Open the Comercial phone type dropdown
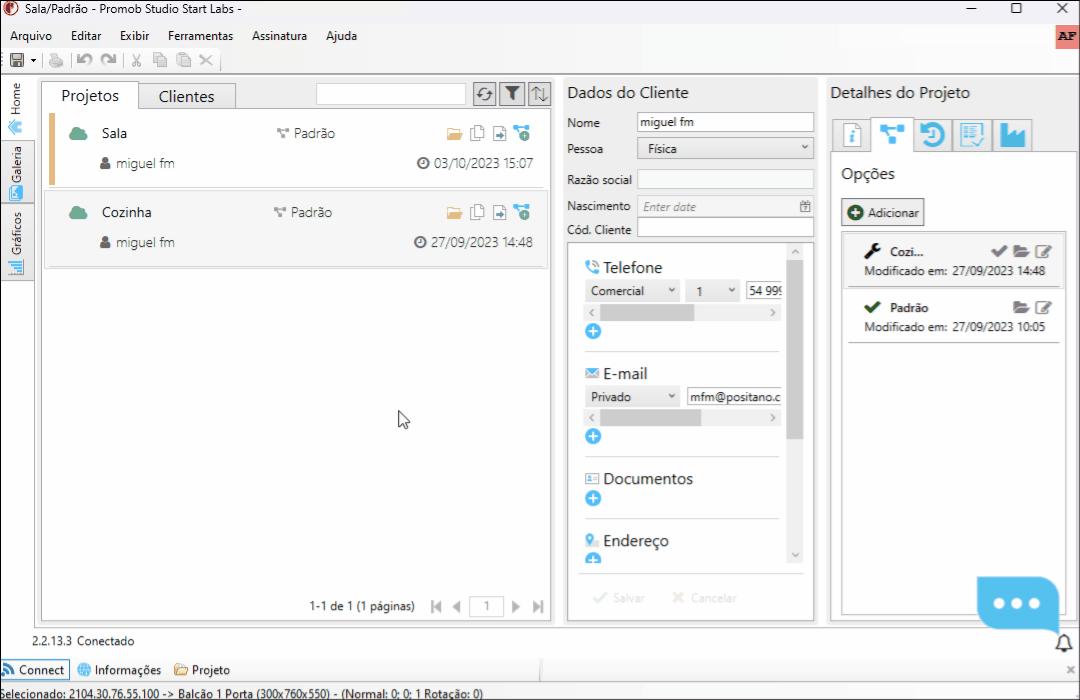The height and width of the screenshot is (700, 1080). click(x=632, y=291)
